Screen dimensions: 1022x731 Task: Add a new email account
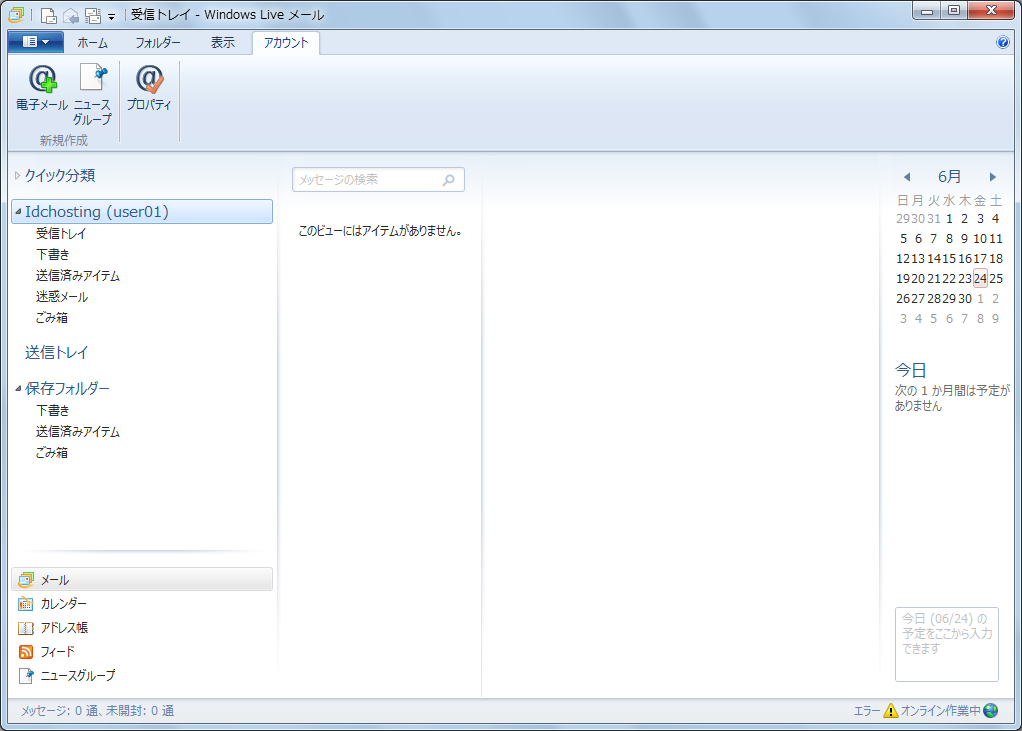[x=42, y=87]
